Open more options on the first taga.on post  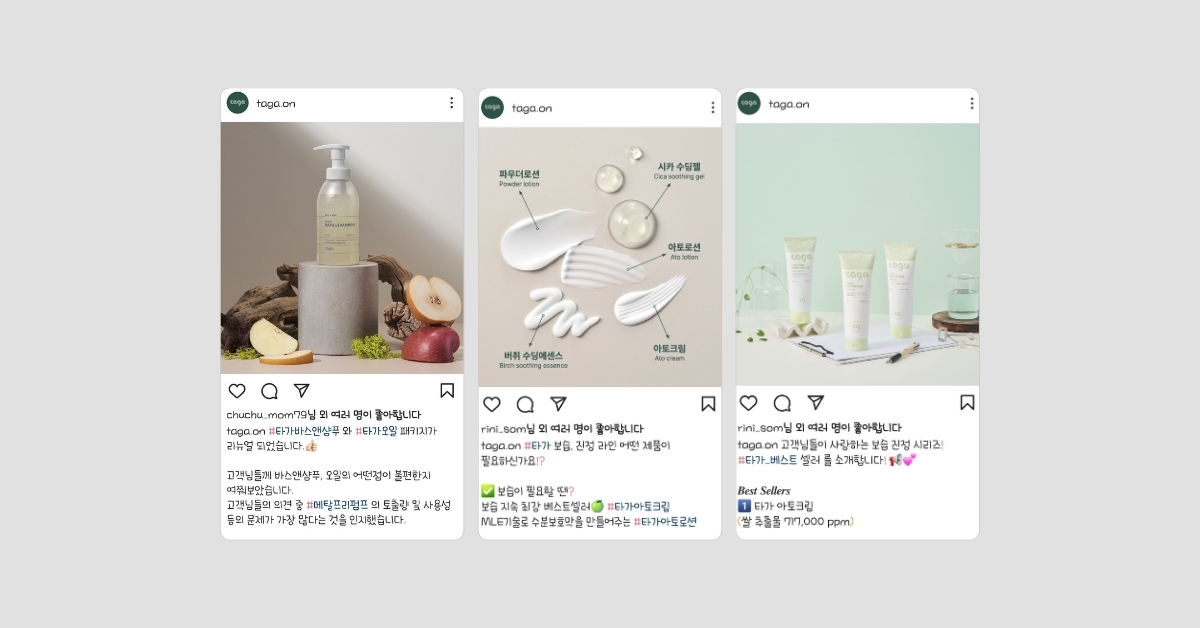pyautogui.click(x=451, y=103)
